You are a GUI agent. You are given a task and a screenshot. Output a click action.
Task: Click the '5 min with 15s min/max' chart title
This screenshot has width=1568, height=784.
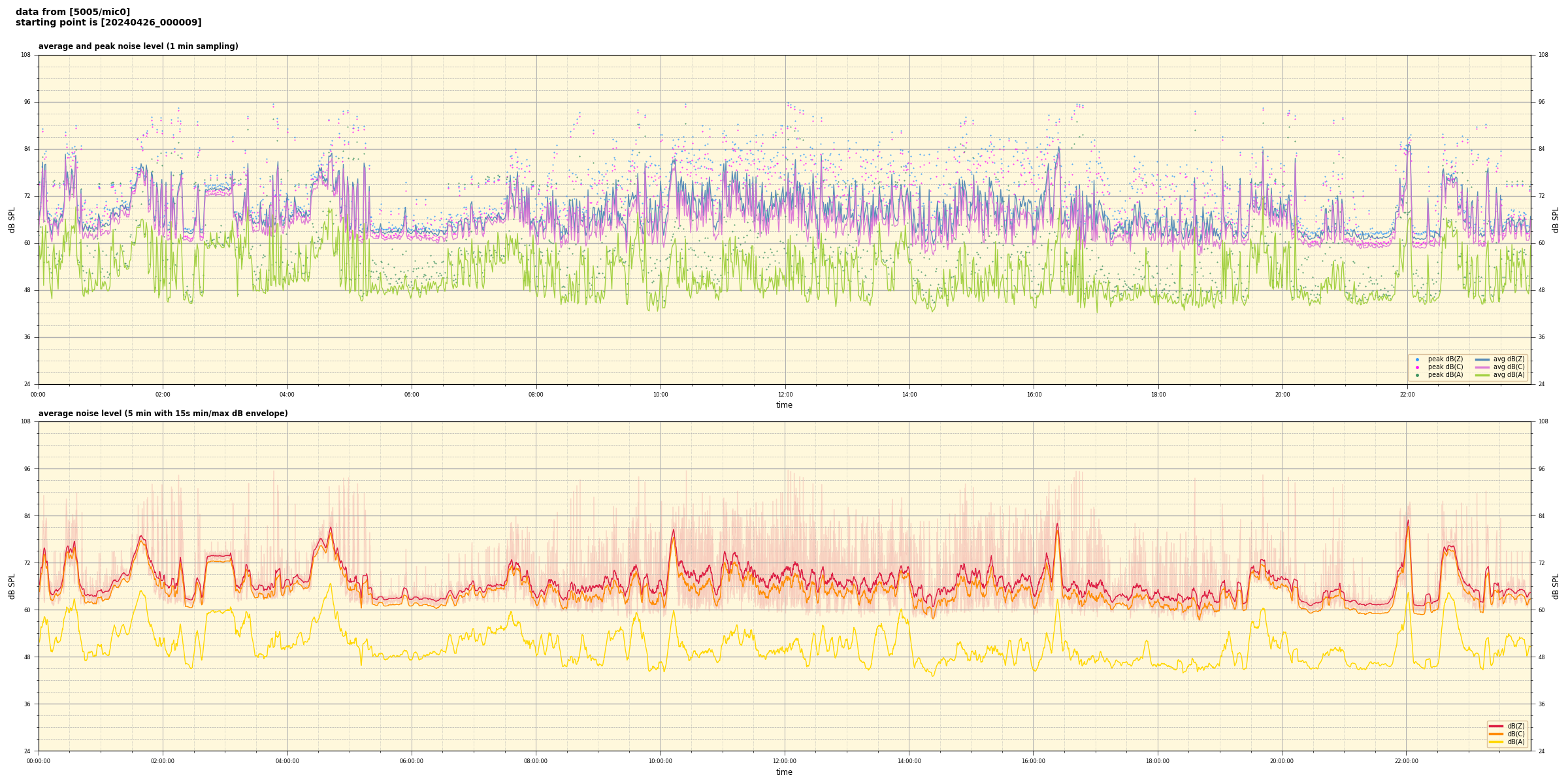tap(163, 414)
